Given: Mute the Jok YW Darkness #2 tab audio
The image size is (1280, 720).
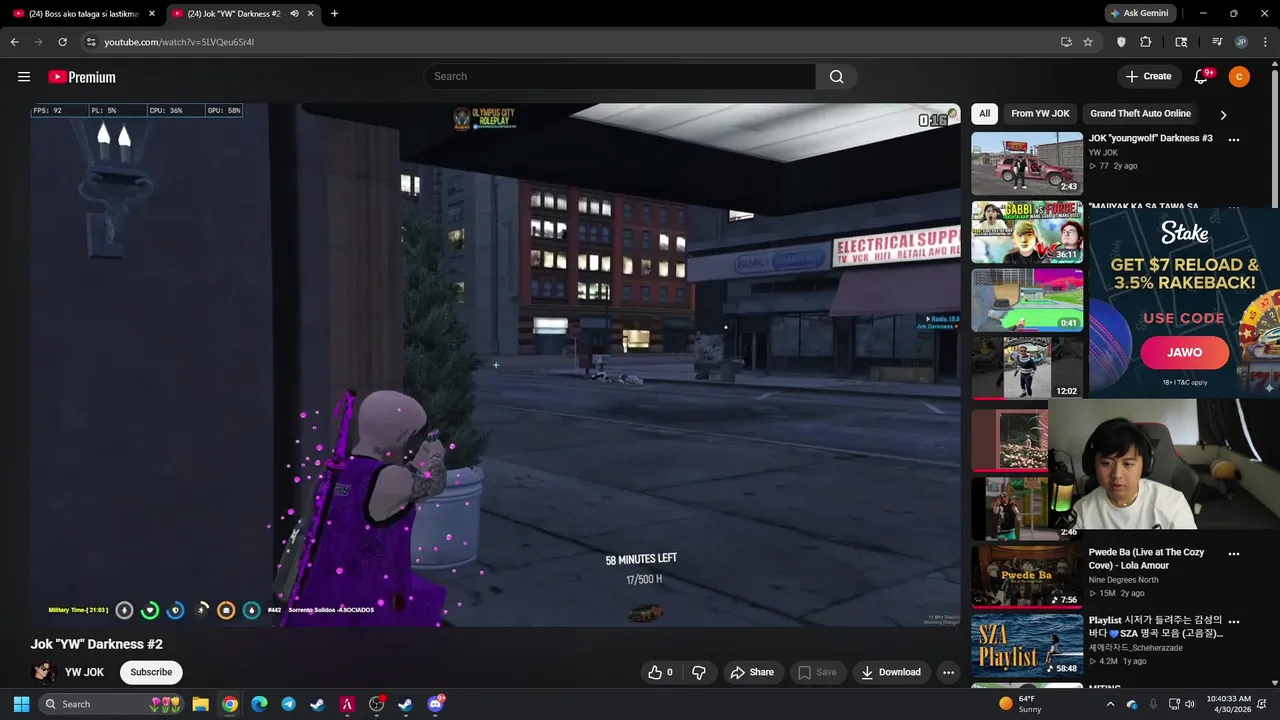Looking at the screenshot, I should click(295, 14).
